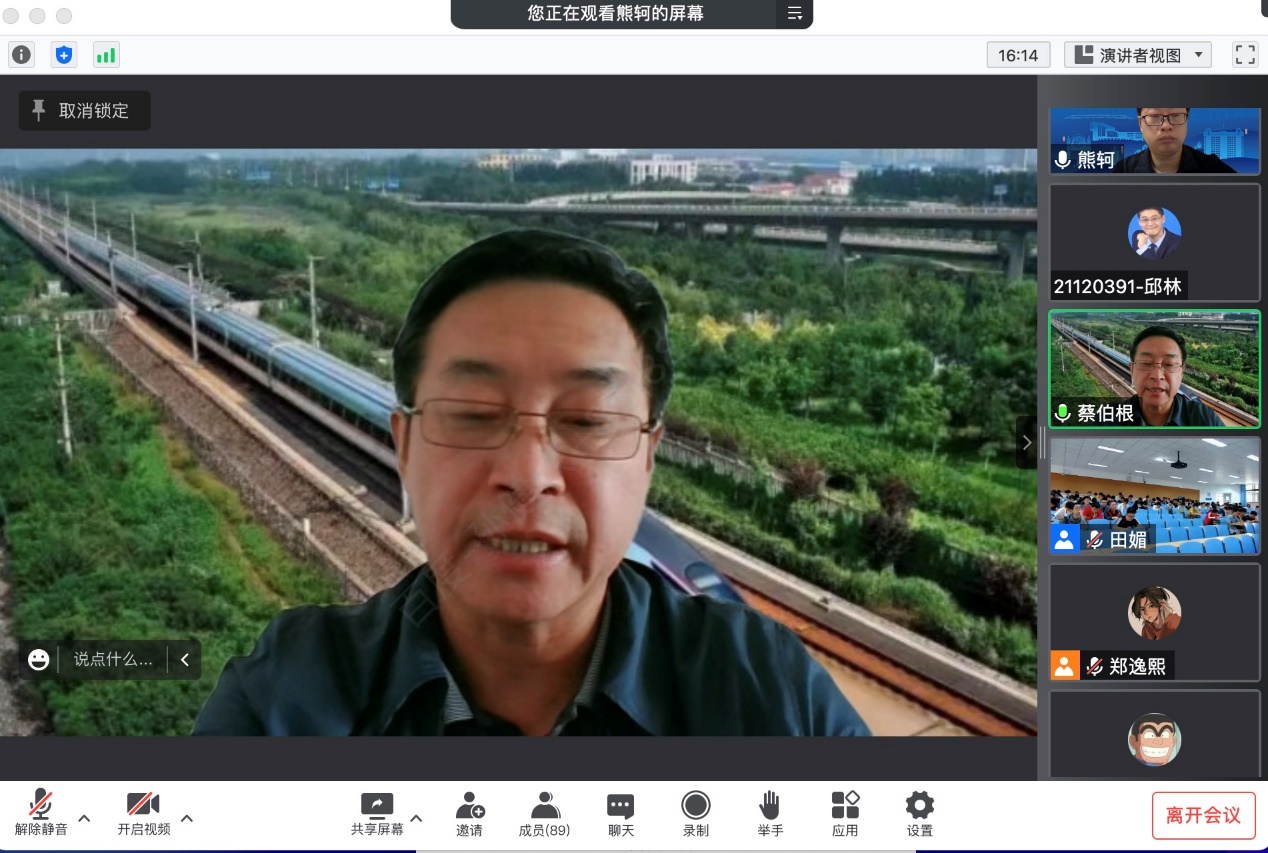Raise hand with the 举手 icon

point(770,814)
